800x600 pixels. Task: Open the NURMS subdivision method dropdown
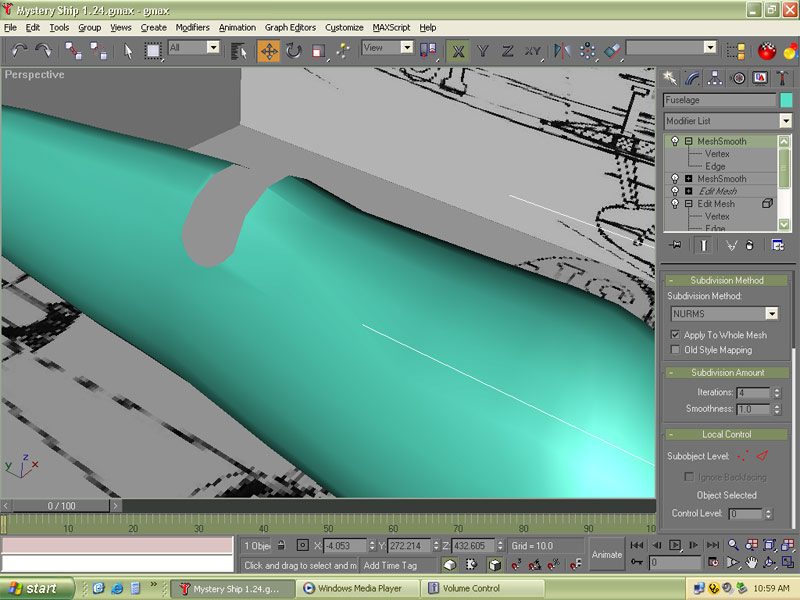point(771,314)
